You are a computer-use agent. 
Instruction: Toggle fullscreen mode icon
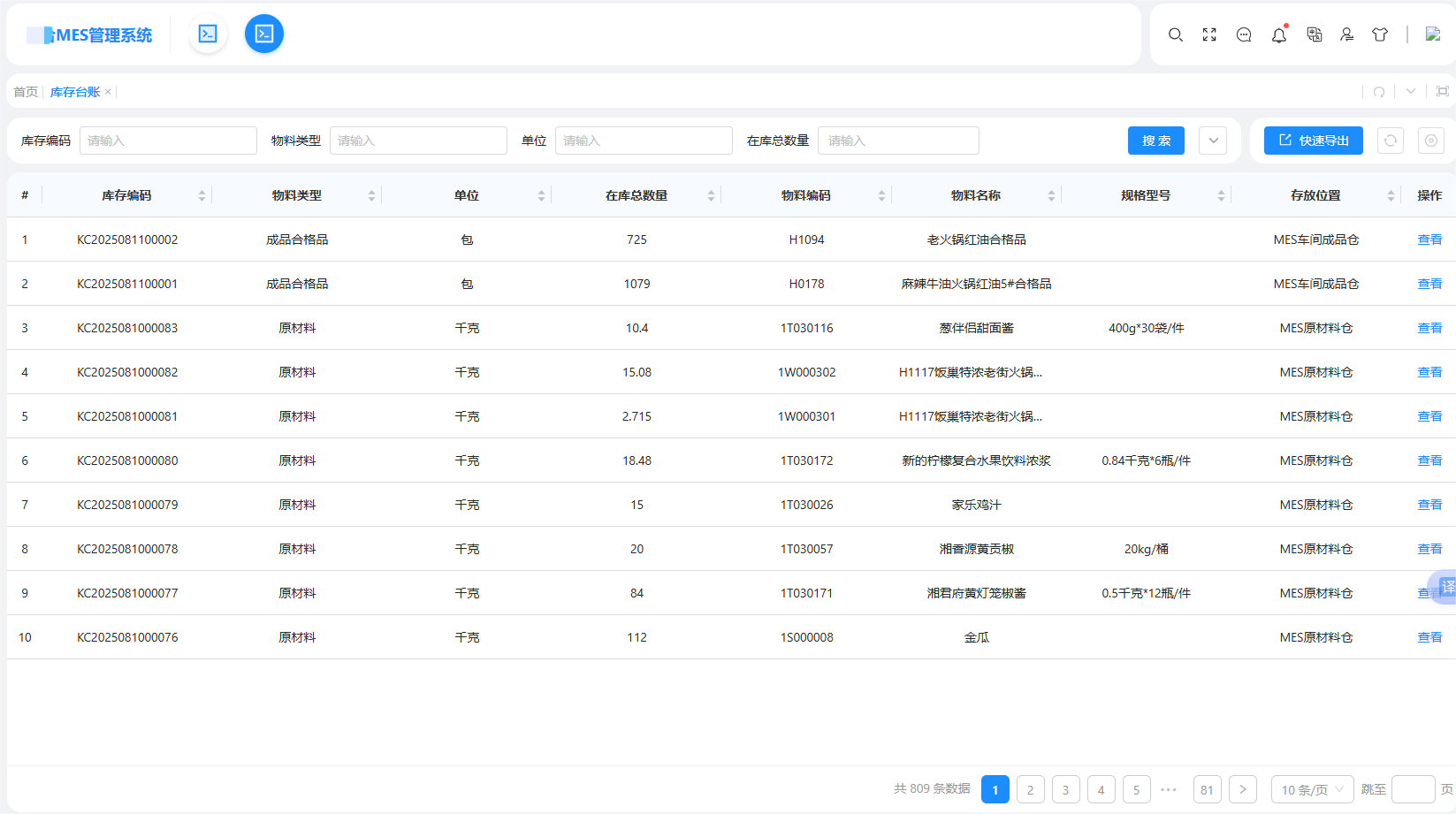(1209, 34)
